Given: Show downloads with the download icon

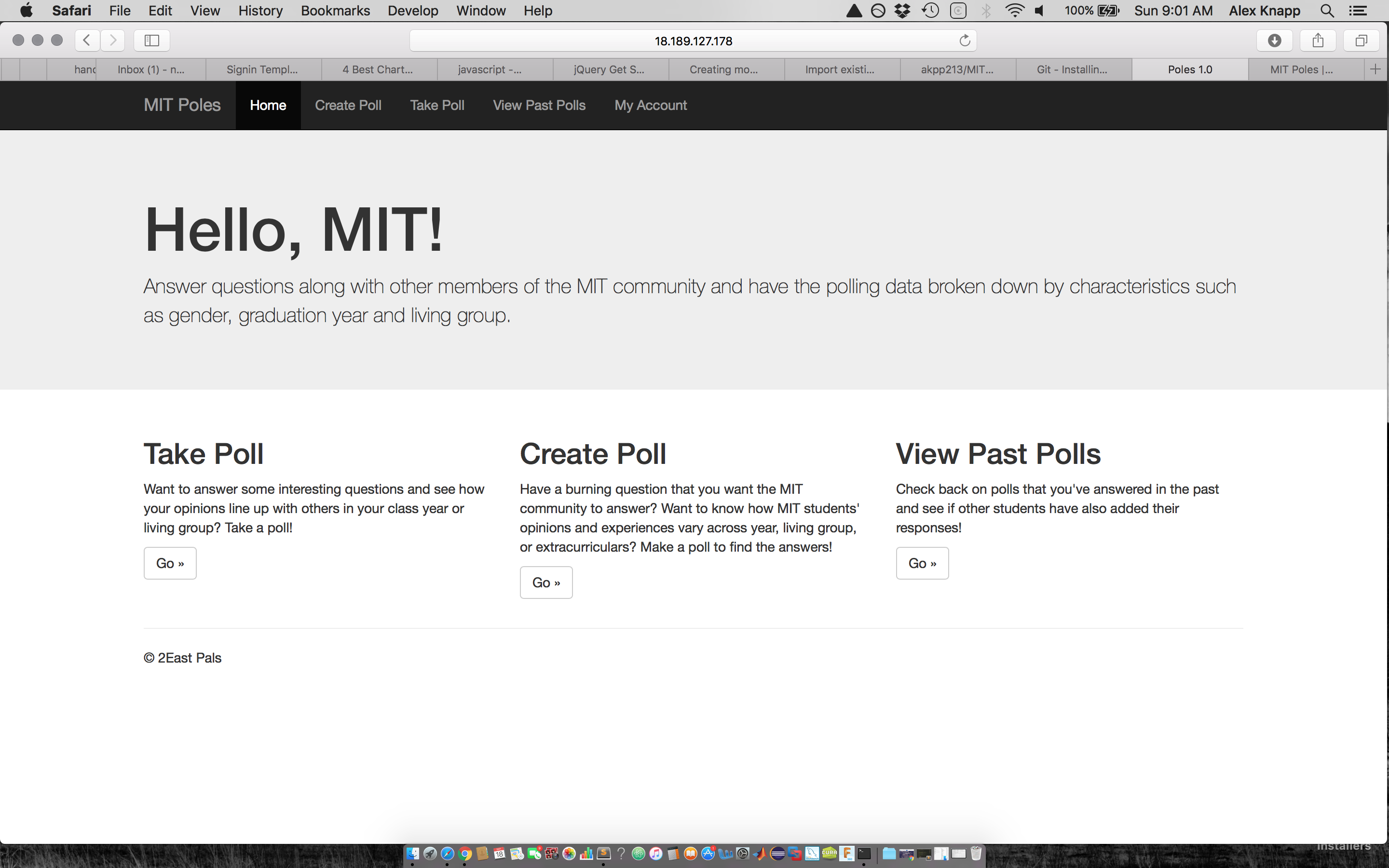Looking at the screenshot, I should point(1274,40).
